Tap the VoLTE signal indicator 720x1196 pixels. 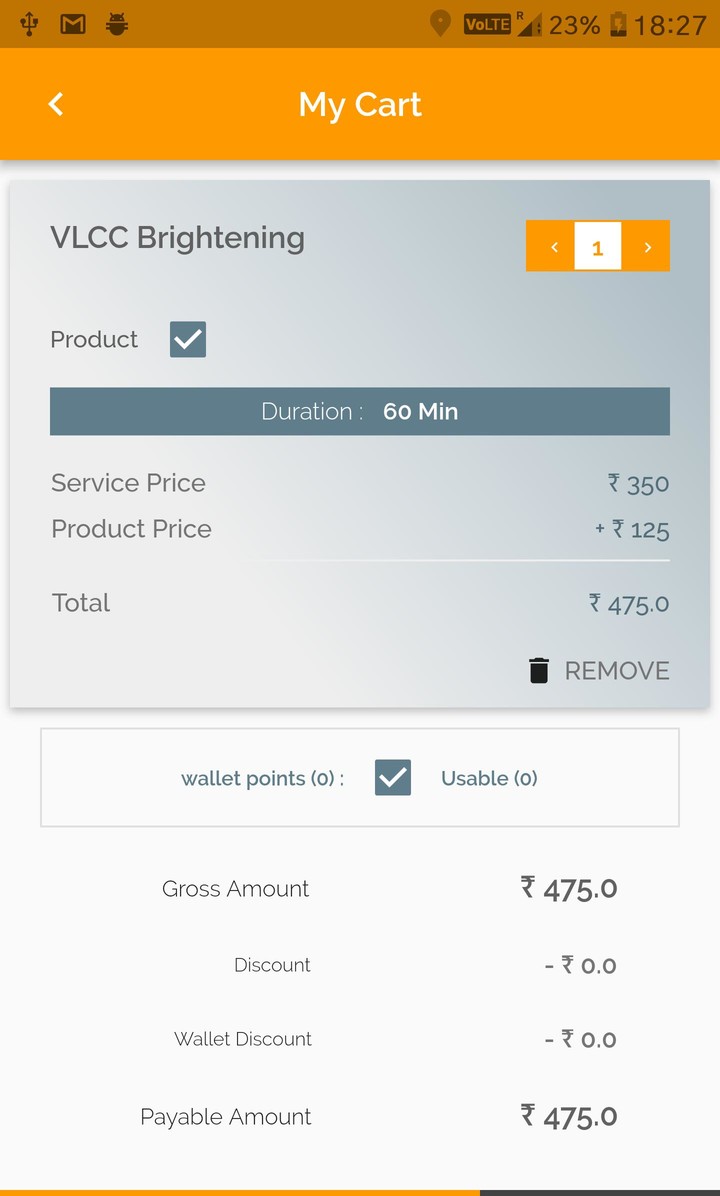[x=487, y=24]
